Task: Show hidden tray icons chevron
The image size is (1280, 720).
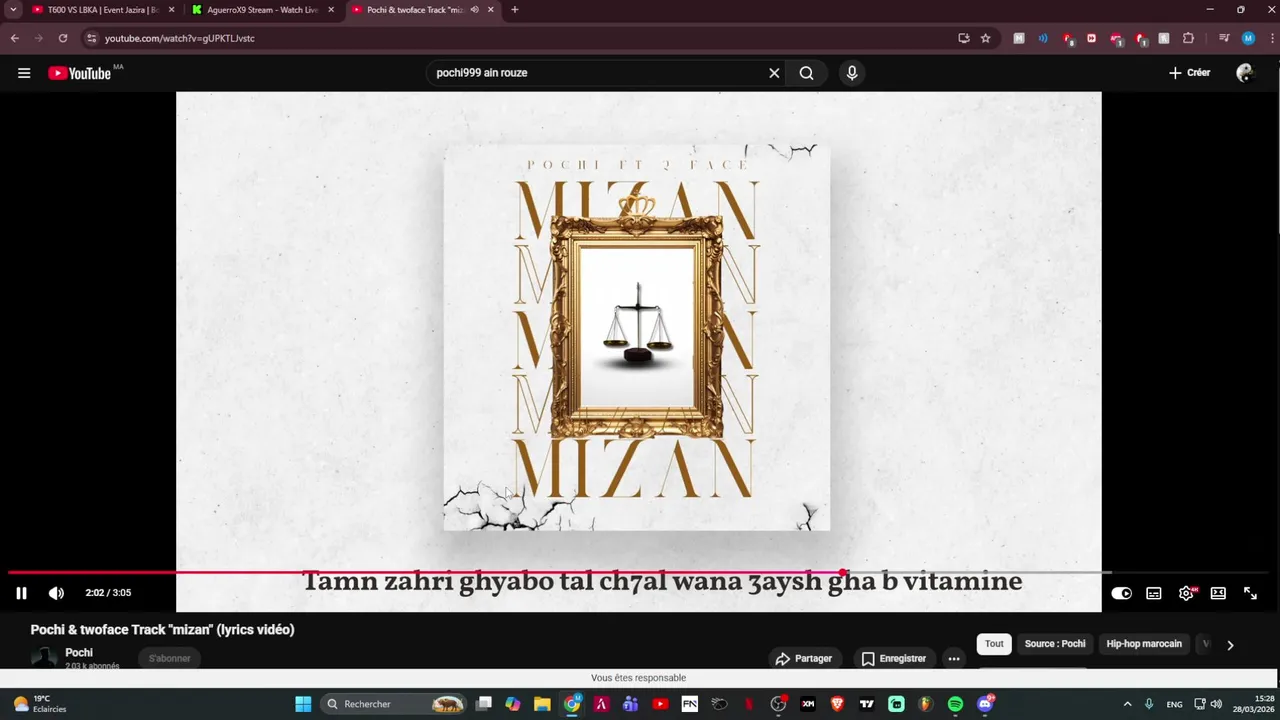Action: 1127,704
